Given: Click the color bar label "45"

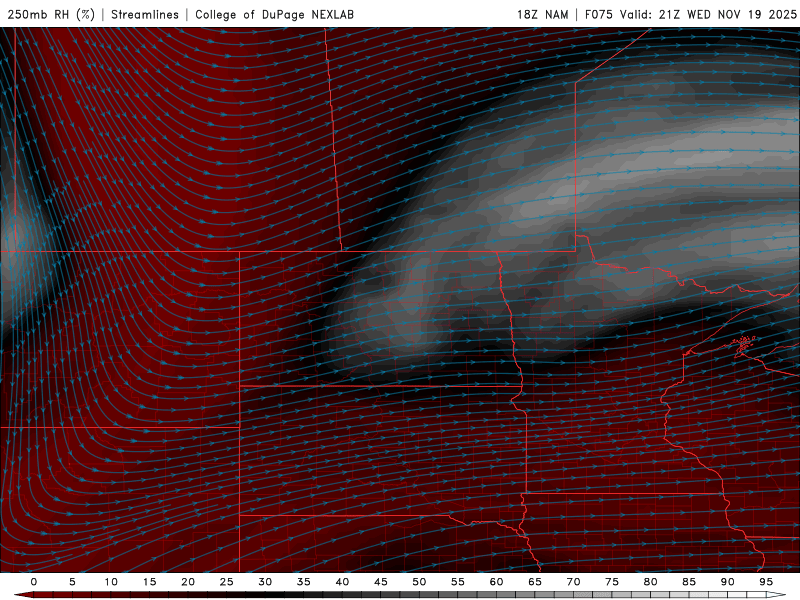Looking at the screenshot, I should tap(381, 582).
